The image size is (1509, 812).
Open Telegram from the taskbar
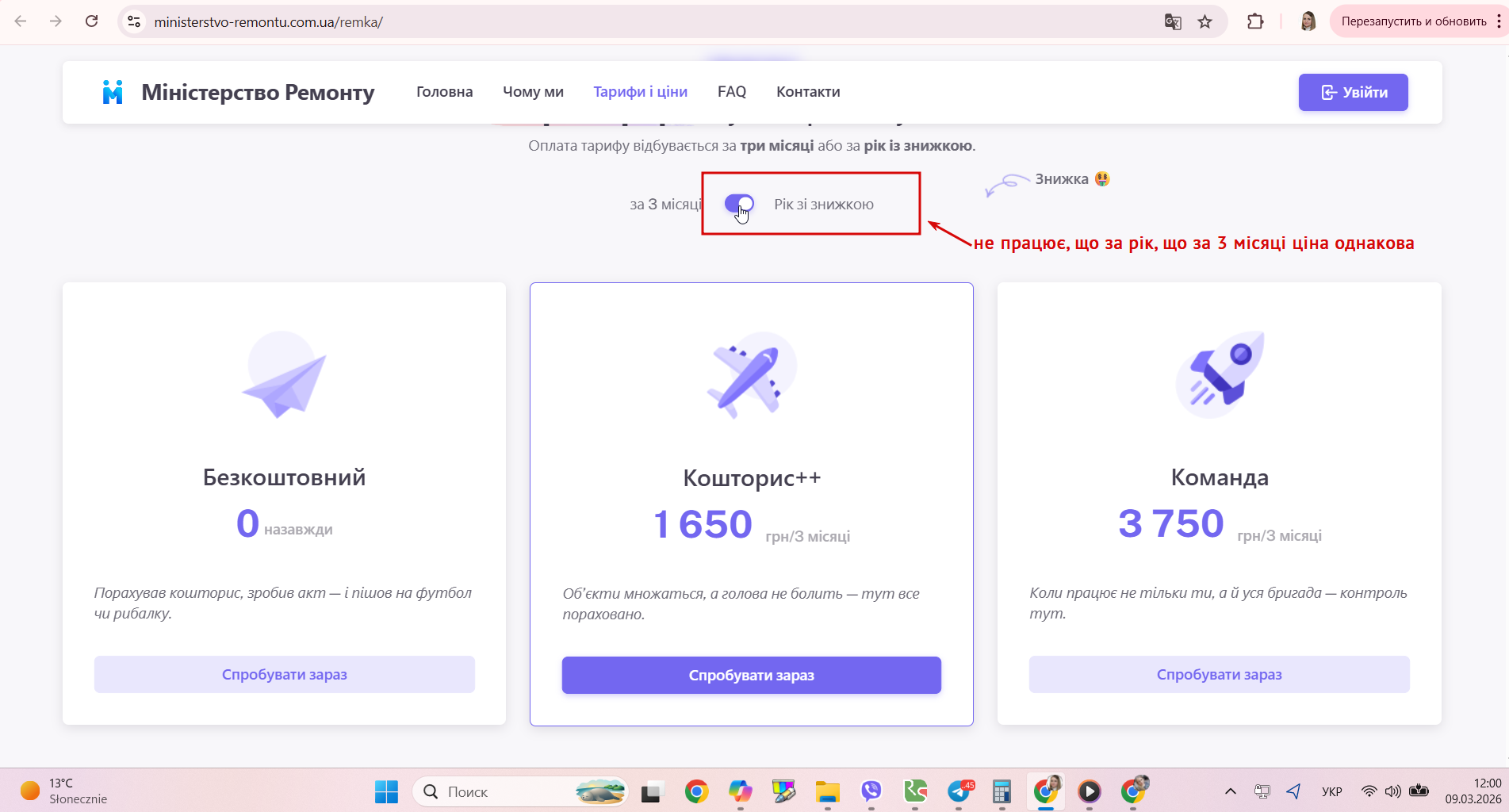[x=960, y=791]
